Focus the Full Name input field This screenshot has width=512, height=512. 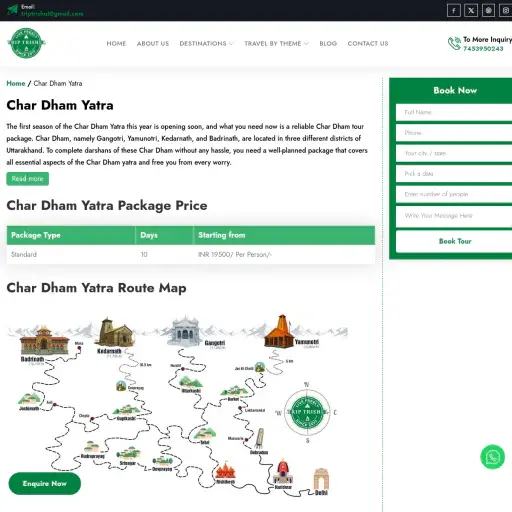[454, 112]
